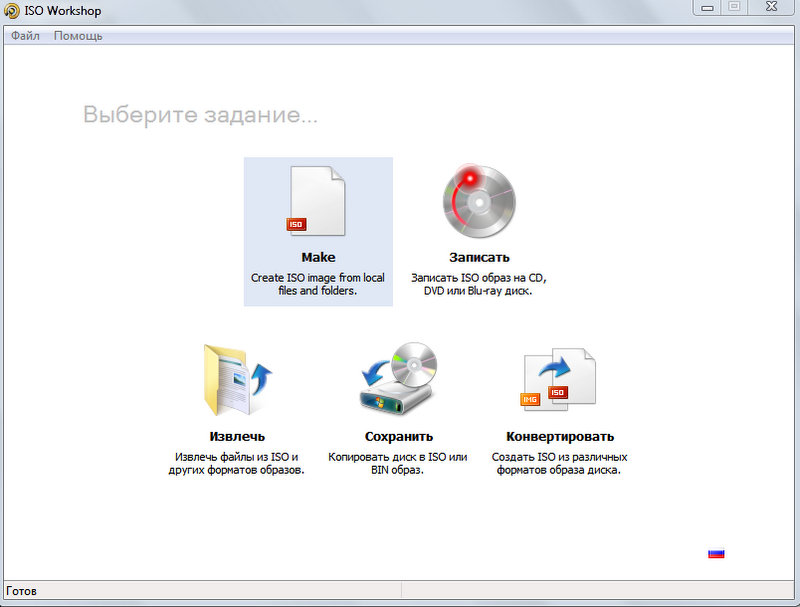Open the Файл menu
The width and height of the screenshot is (800, 607).
(25, 36)
